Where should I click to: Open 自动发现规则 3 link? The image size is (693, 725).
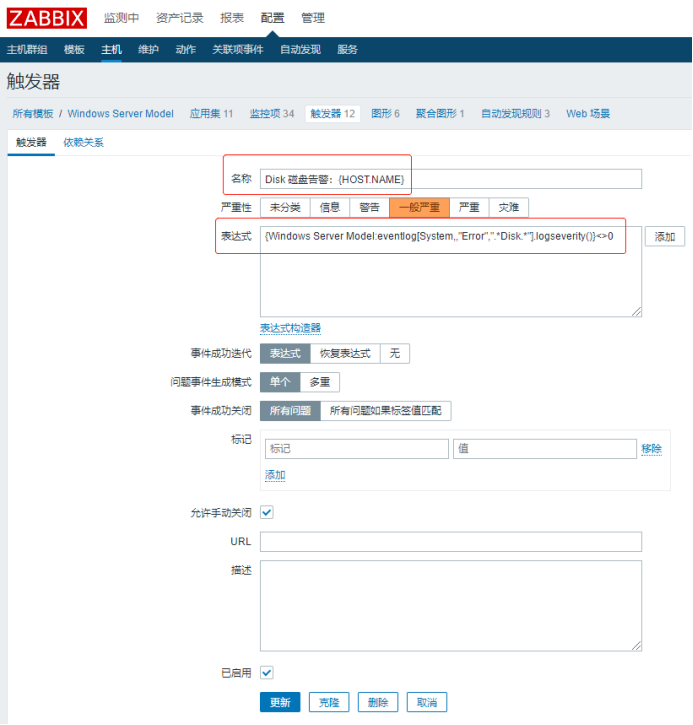515,114
